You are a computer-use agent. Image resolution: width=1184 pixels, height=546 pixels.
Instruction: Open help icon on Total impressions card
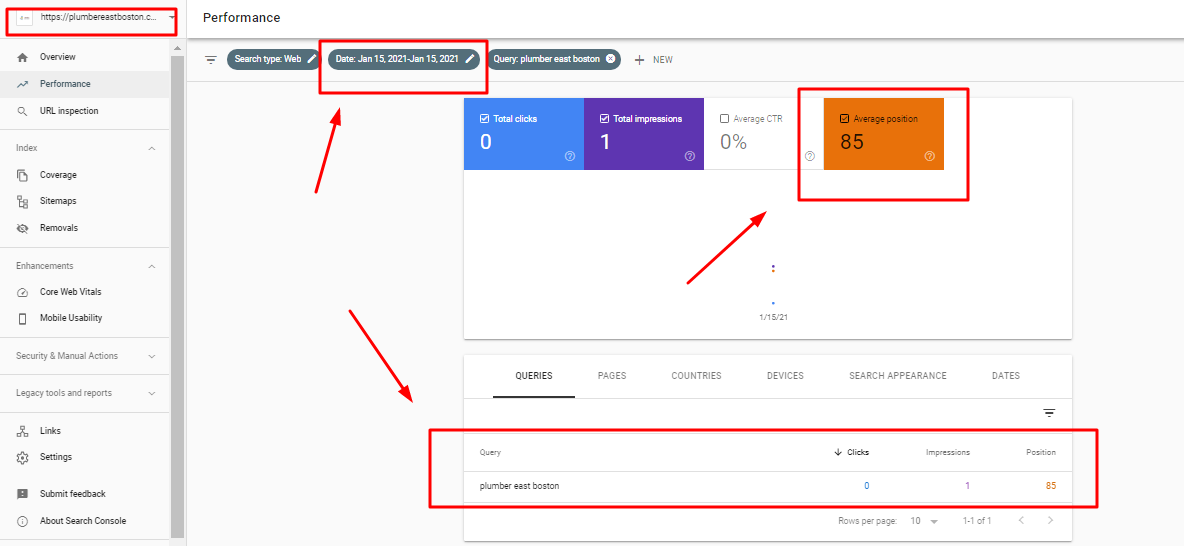click(x=689, y=156)
